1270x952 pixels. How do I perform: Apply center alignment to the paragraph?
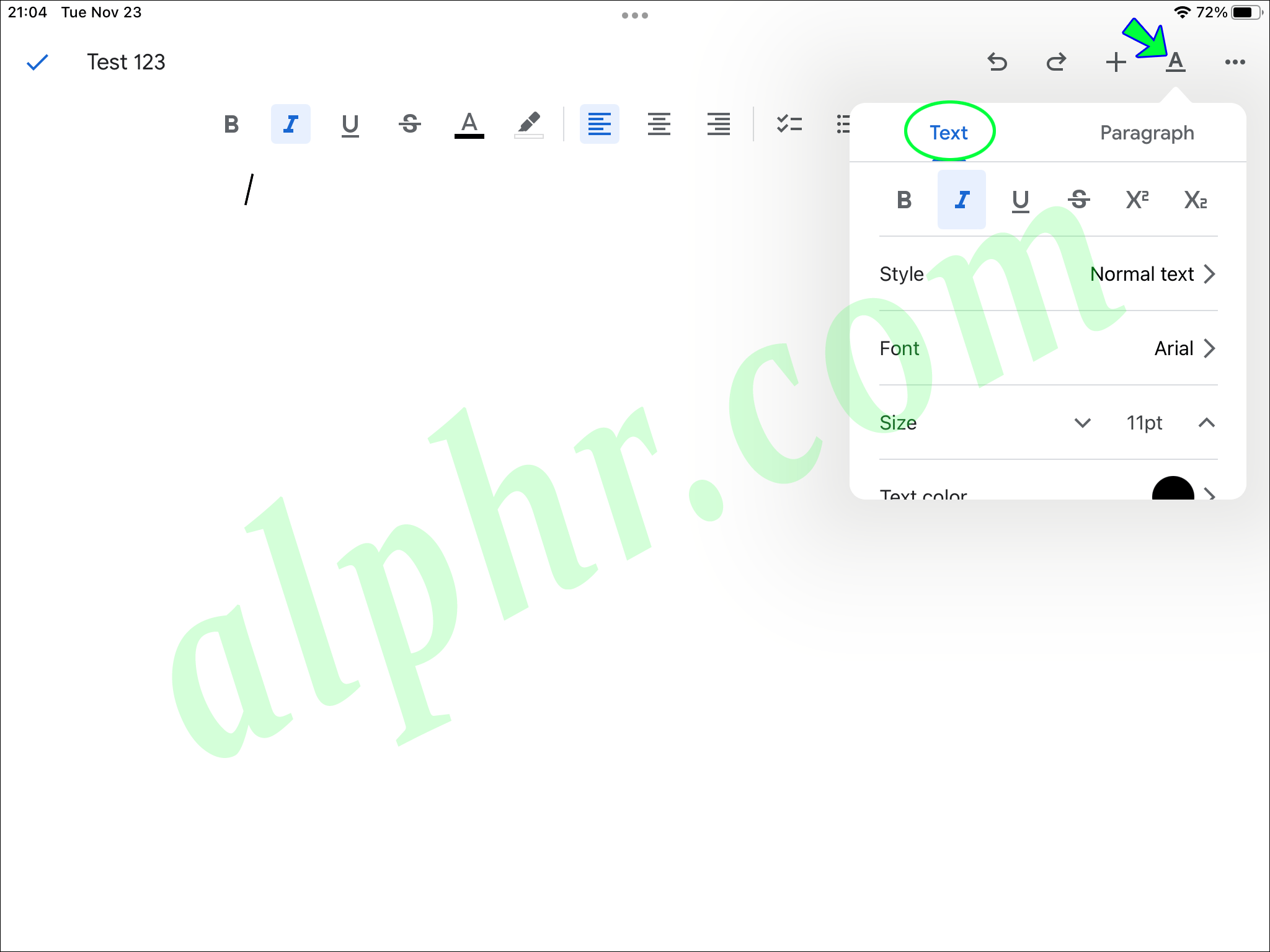pos(659,124)
